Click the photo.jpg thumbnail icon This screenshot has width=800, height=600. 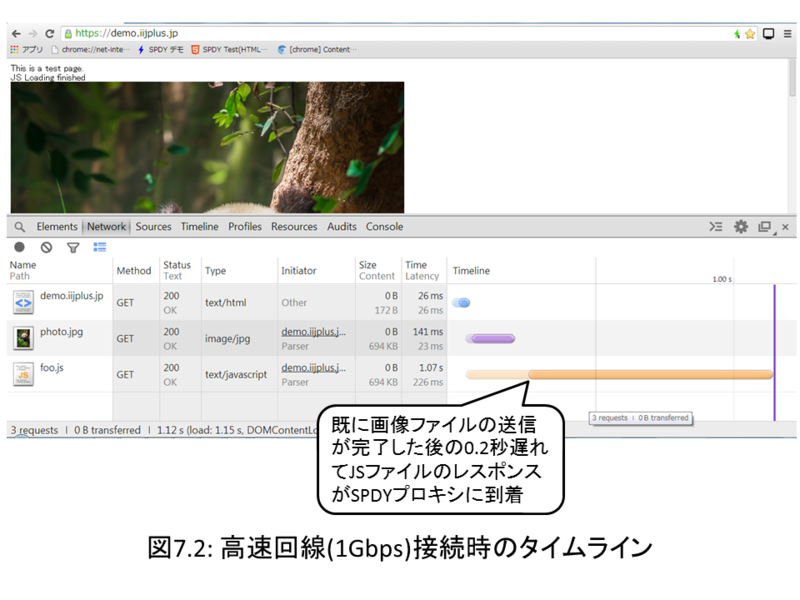pos(23,338)
